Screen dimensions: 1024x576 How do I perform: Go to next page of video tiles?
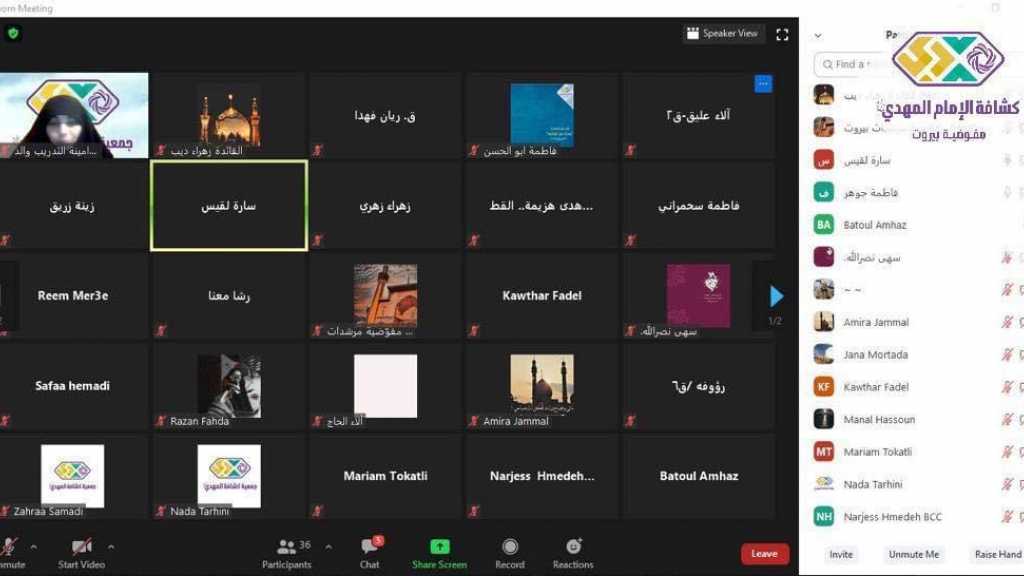coord(776,296)
